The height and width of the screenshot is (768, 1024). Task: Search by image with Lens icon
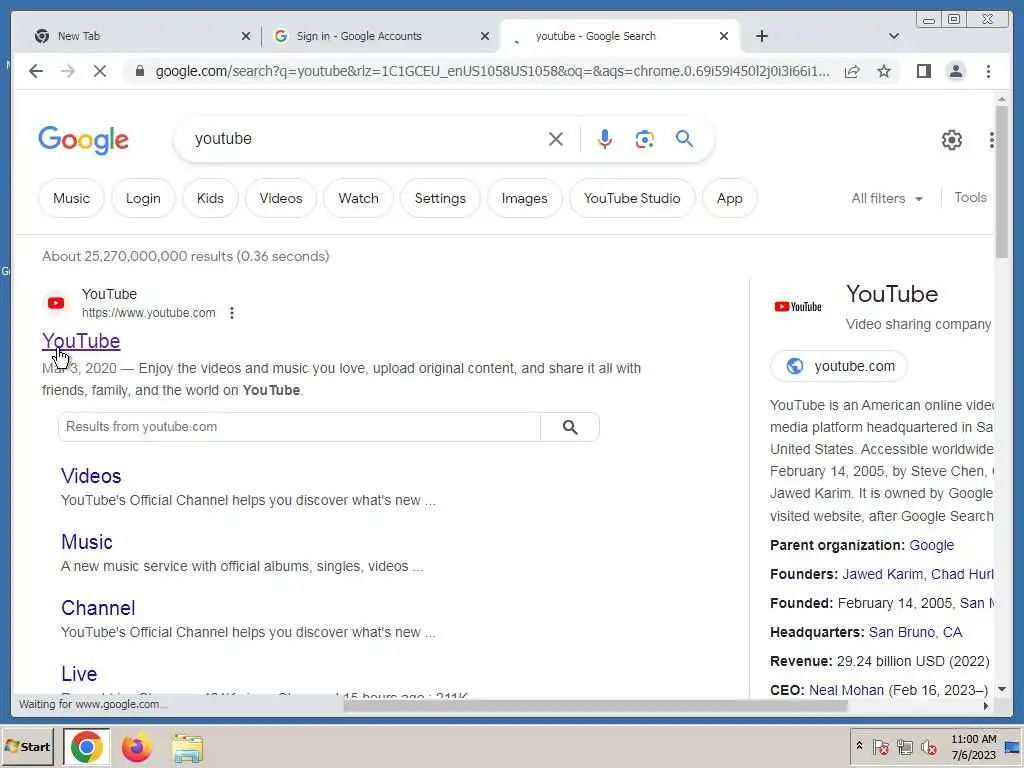coord(645,139)
